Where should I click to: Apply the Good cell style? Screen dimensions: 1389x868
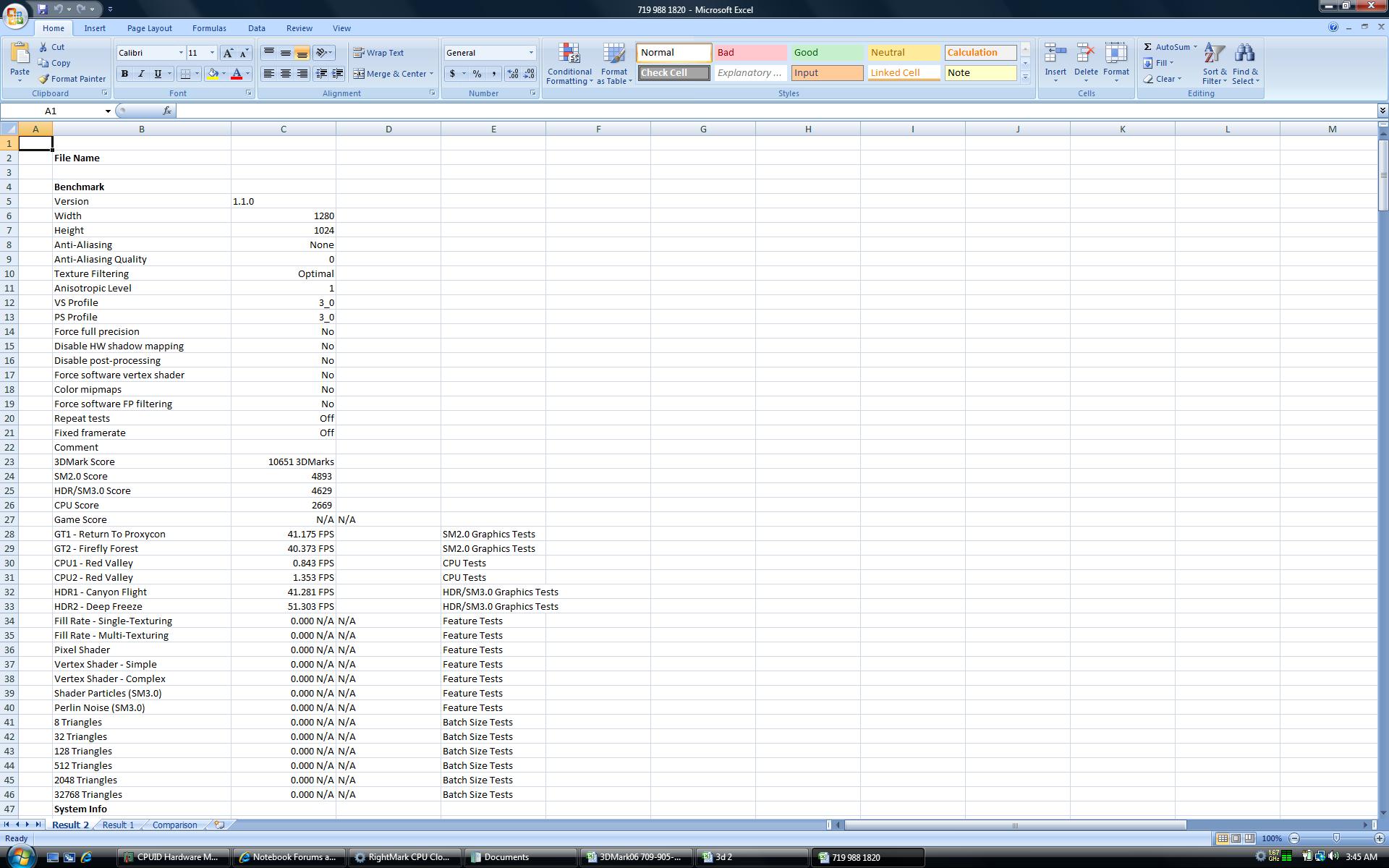click(827, 53)
